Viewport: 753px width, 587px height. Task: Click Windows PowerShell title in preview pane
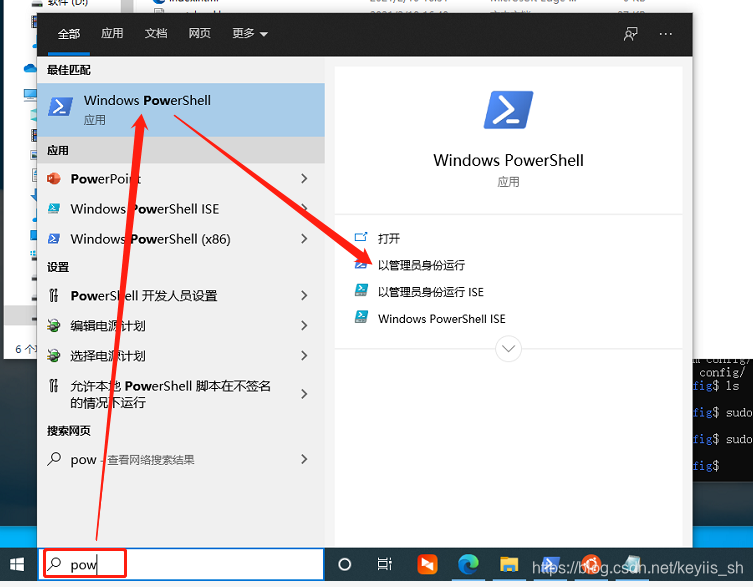click(x=508, y=160)
